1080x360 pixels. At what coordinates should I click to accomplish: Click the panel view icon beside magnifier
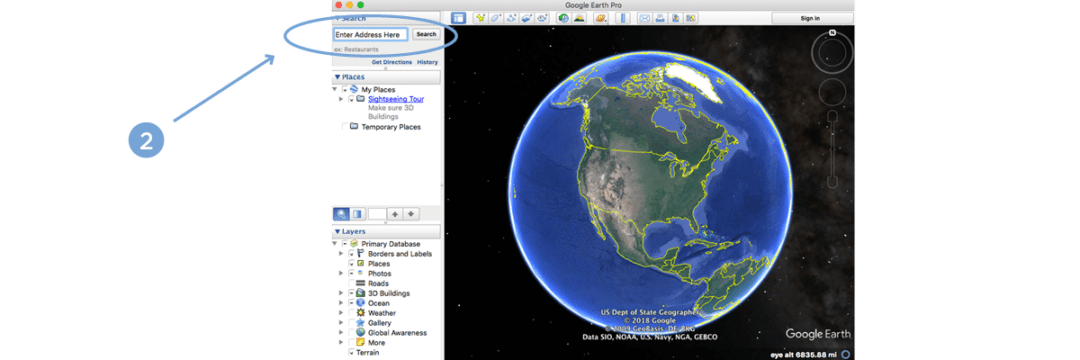point(357,214)
